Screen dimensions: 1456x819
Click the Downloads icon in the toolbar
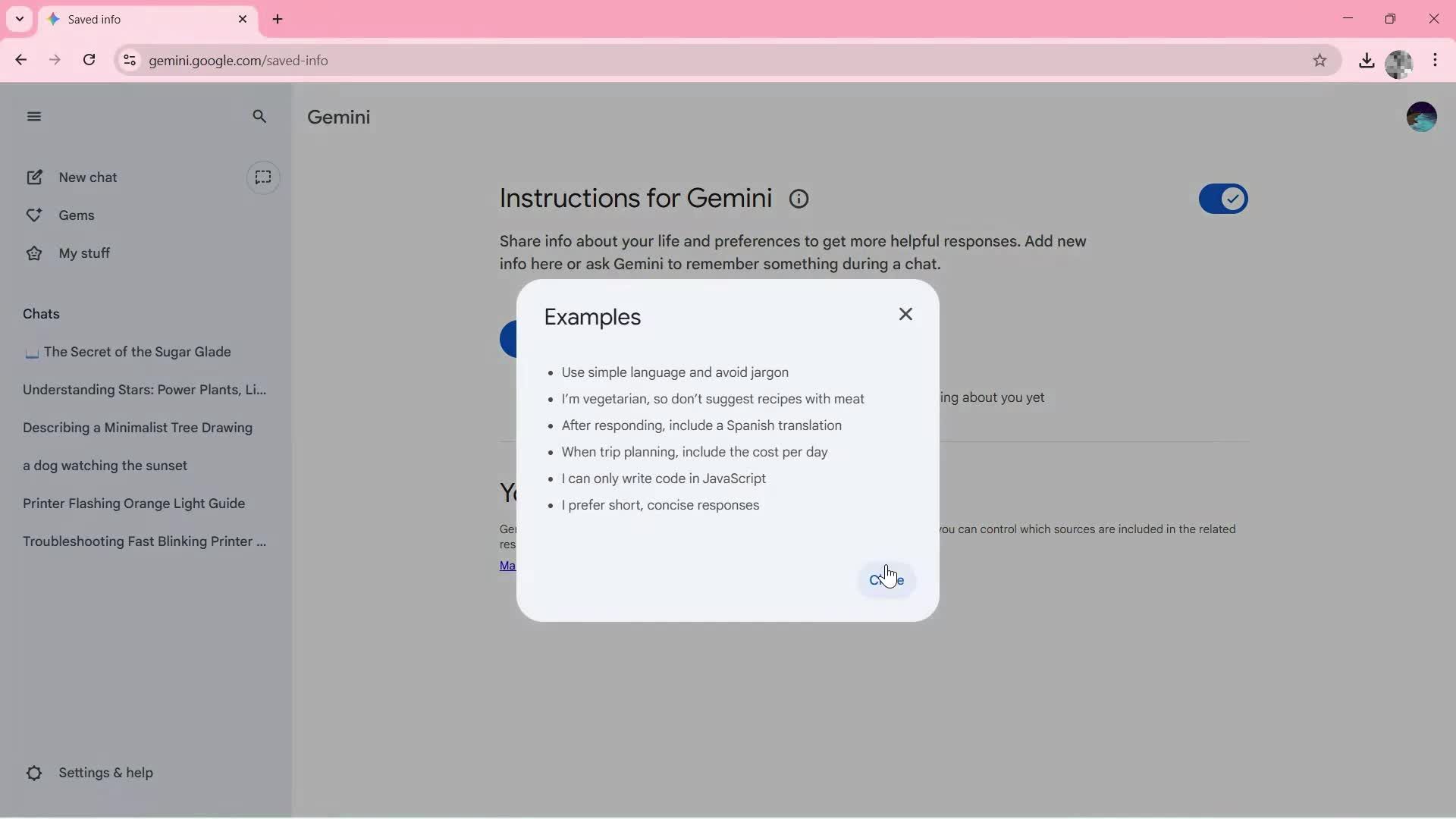(1367, 61)
